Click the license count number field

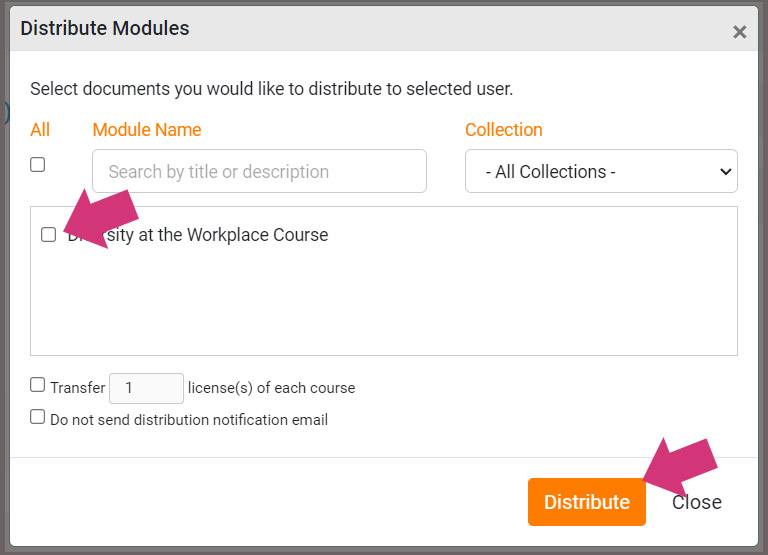[x=146, y=388]
